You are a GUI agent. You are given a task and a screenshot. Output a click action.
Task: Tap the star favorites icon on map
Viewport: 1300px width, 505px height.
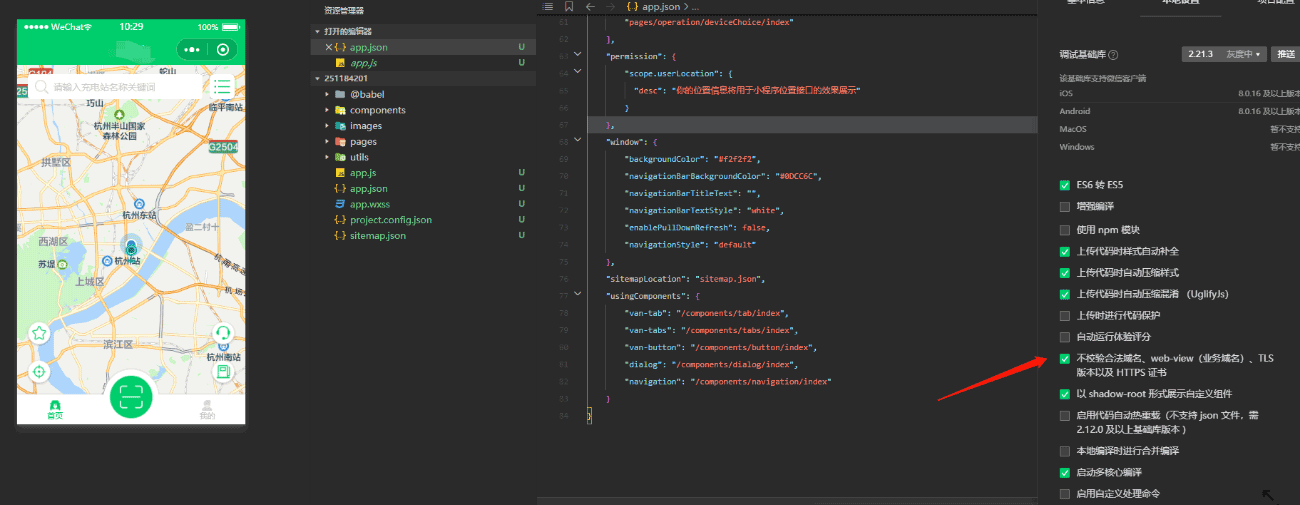click(39, 333)
